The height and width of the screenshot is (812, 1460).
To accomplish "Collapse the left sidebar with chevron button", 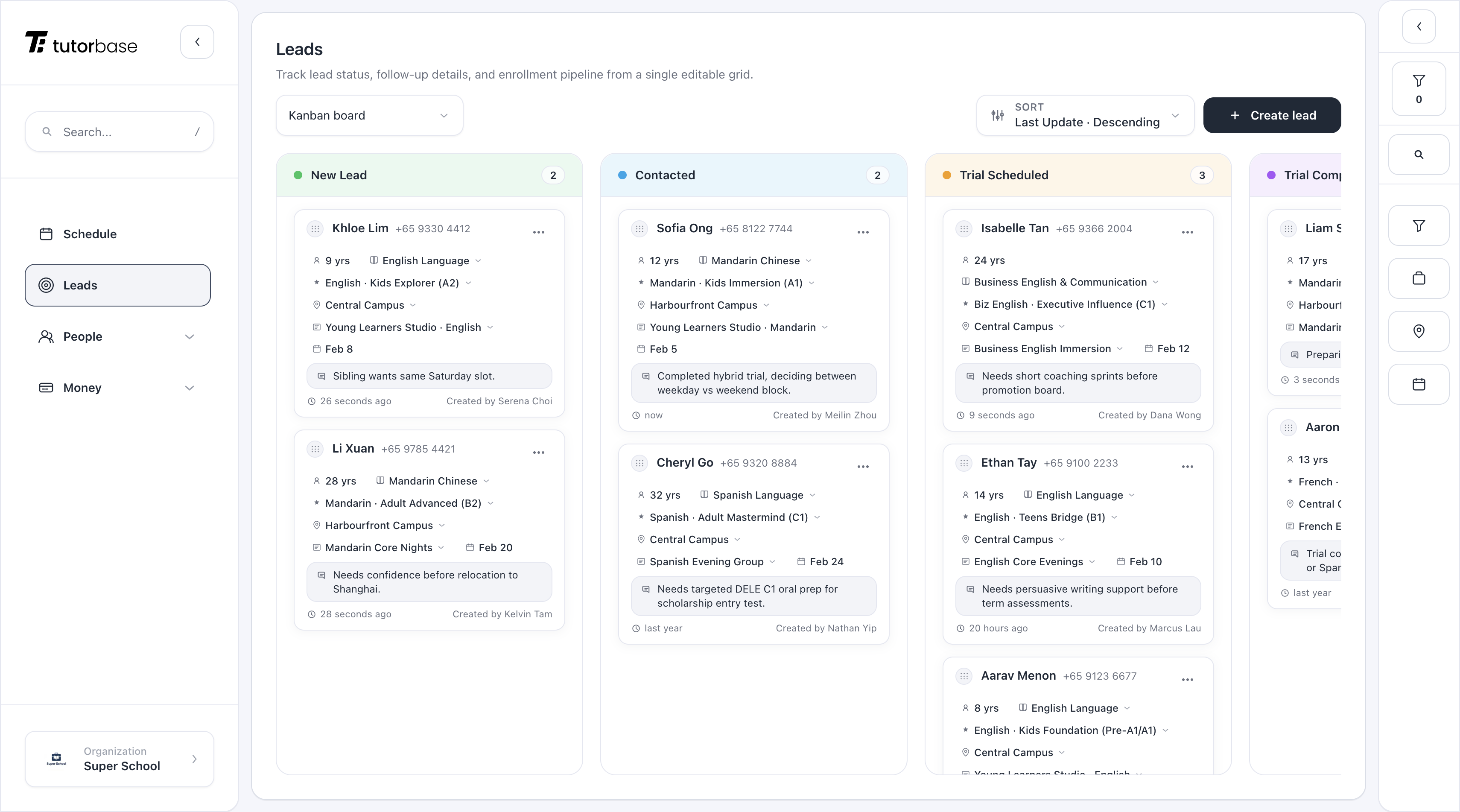I will tap(197, 42).
